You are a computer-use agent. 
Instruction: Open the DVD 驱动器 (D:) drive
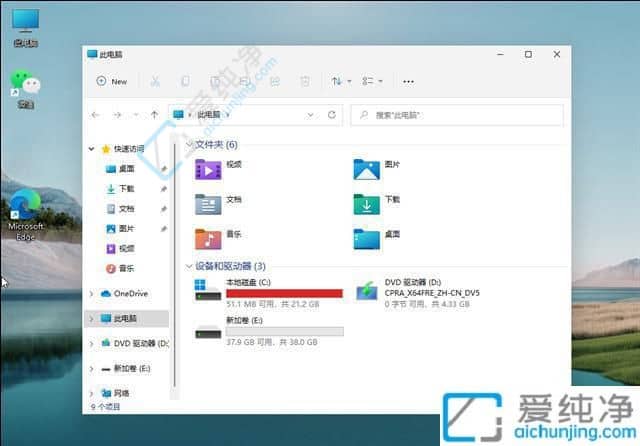pos(367,289)
